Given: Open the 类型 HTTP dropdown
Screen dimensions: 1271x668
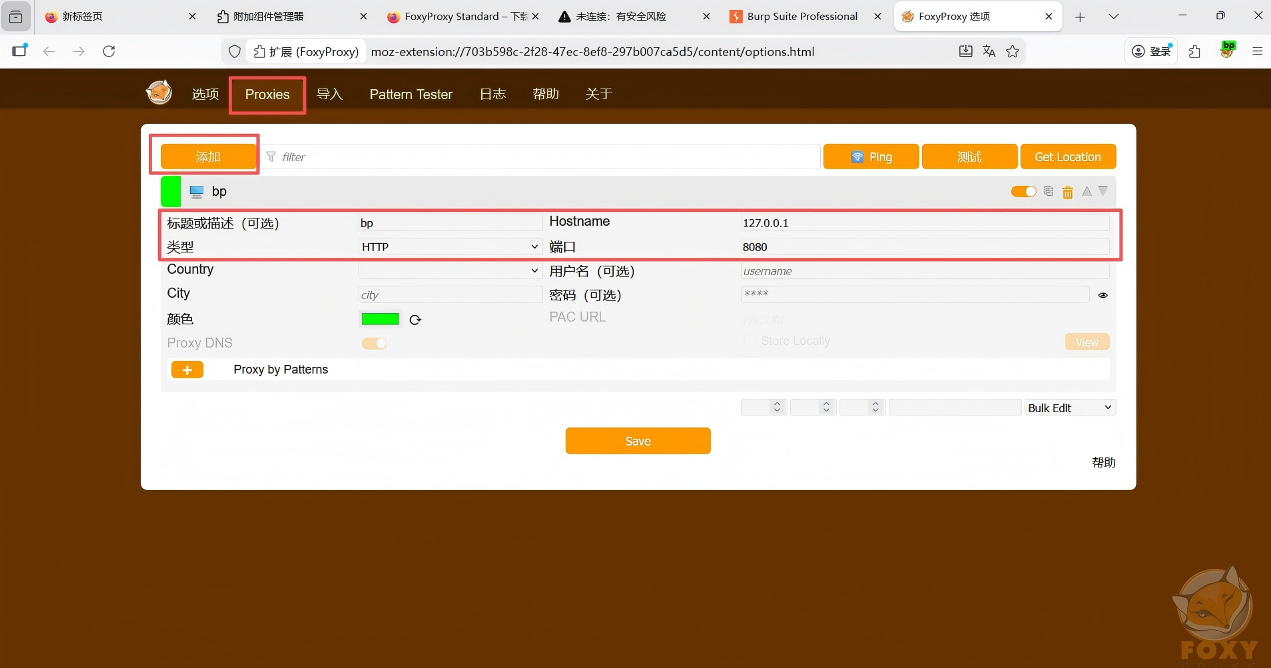Looking at the screenshot, I should pyautogui.click(x=450, y=246).
